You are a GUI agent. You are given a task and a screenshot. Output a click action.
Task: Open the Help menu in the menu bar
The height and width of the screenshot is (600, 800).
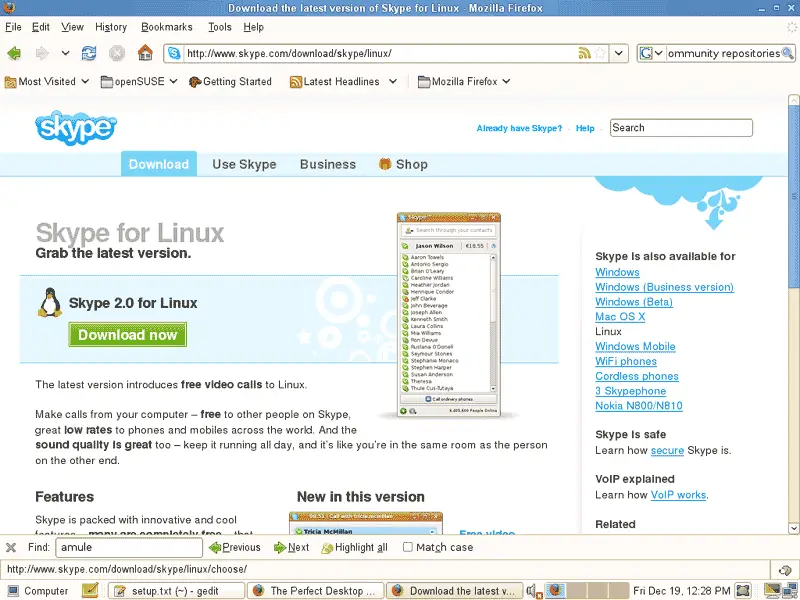click(254, 27)
